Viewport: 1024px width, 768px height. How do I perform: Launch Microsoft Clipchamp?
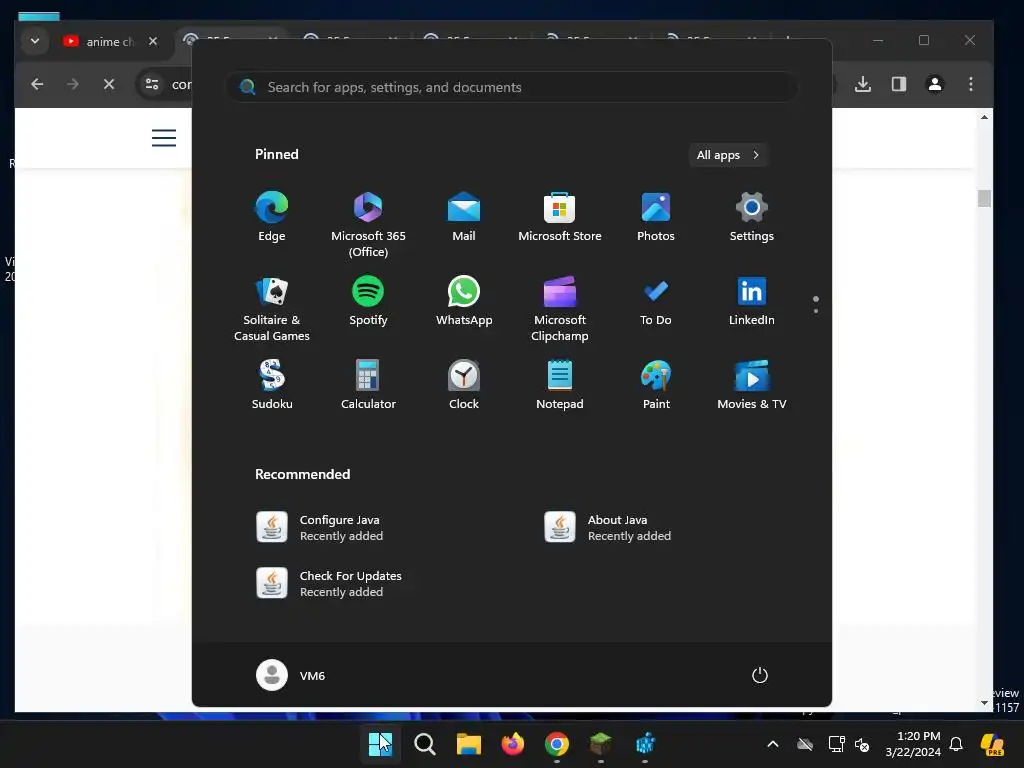pos(560,308)
